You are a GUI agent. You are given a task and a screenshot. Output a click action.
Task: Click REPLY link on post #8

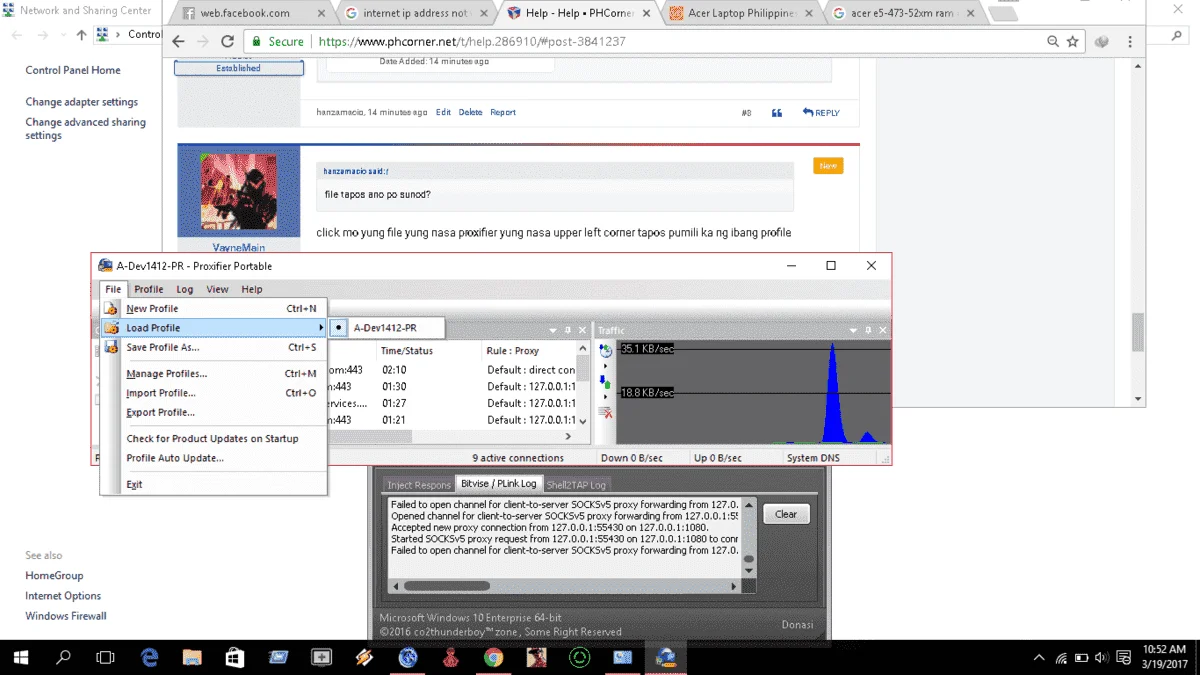[x=821, y=113]
